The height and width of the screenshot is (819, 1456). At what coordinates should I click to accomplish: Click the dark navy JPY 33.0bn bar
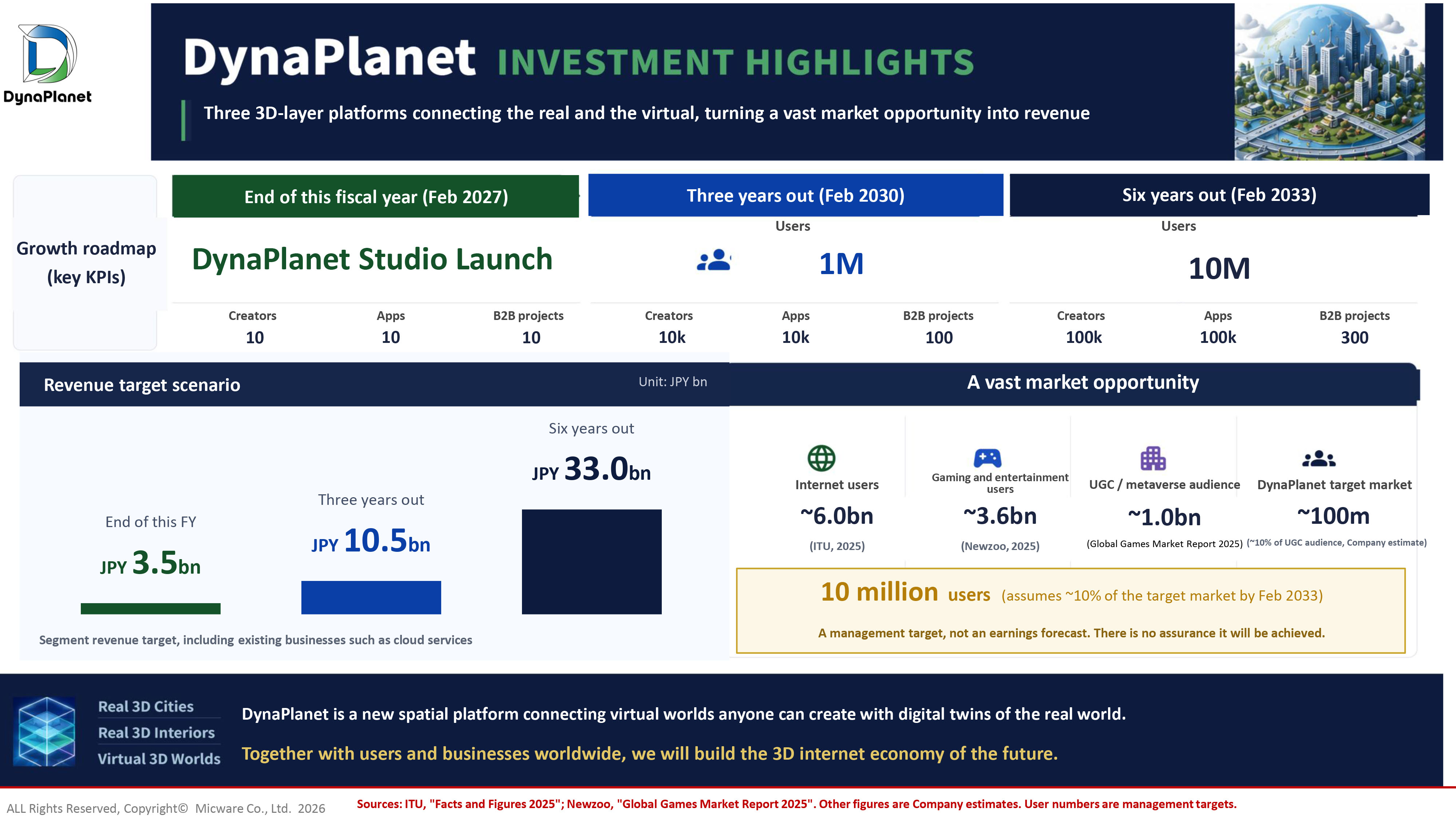tap(591, 562)
